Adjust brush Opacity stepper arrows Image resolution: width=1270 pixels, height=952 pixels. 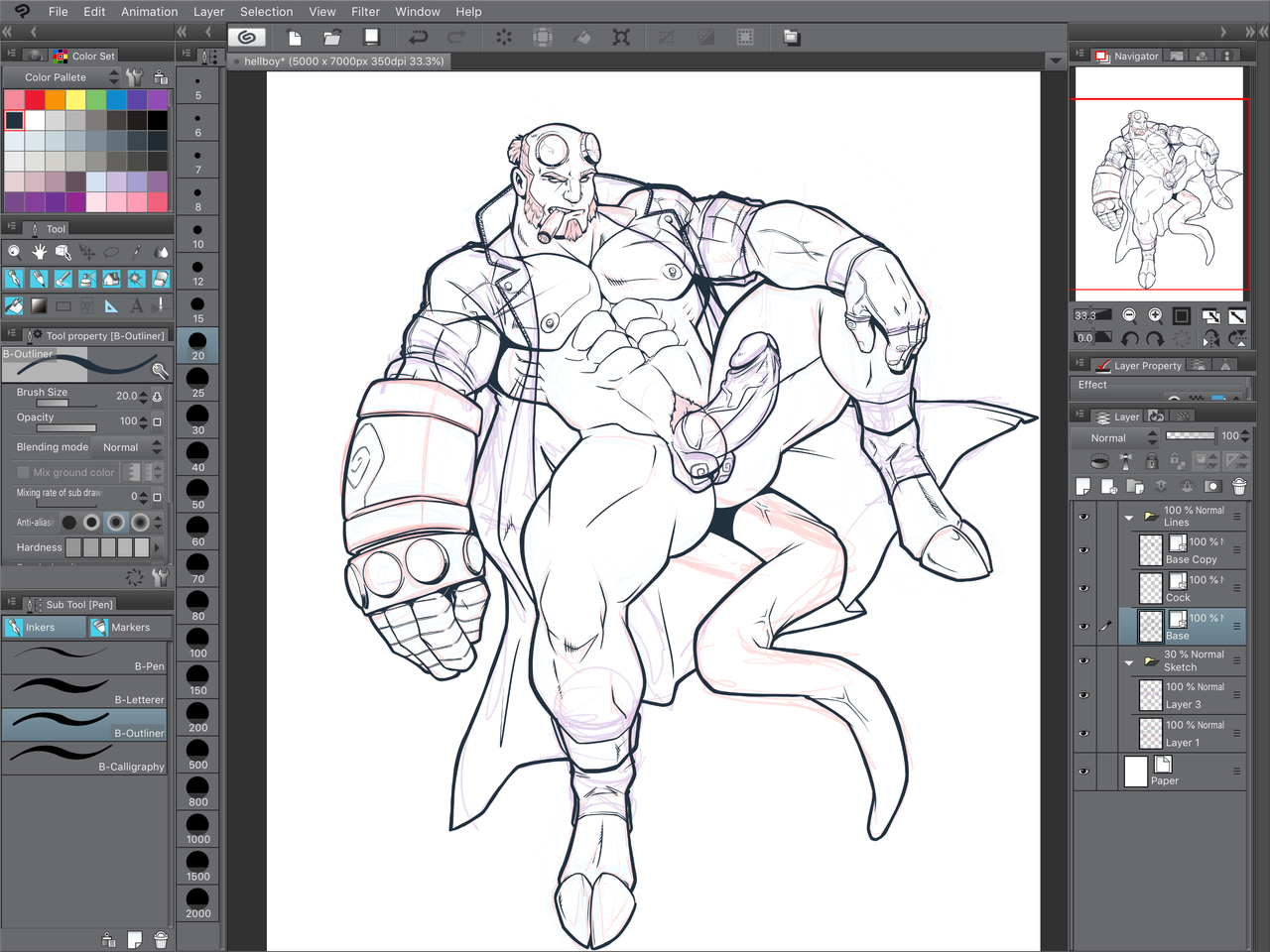(143, 421)
